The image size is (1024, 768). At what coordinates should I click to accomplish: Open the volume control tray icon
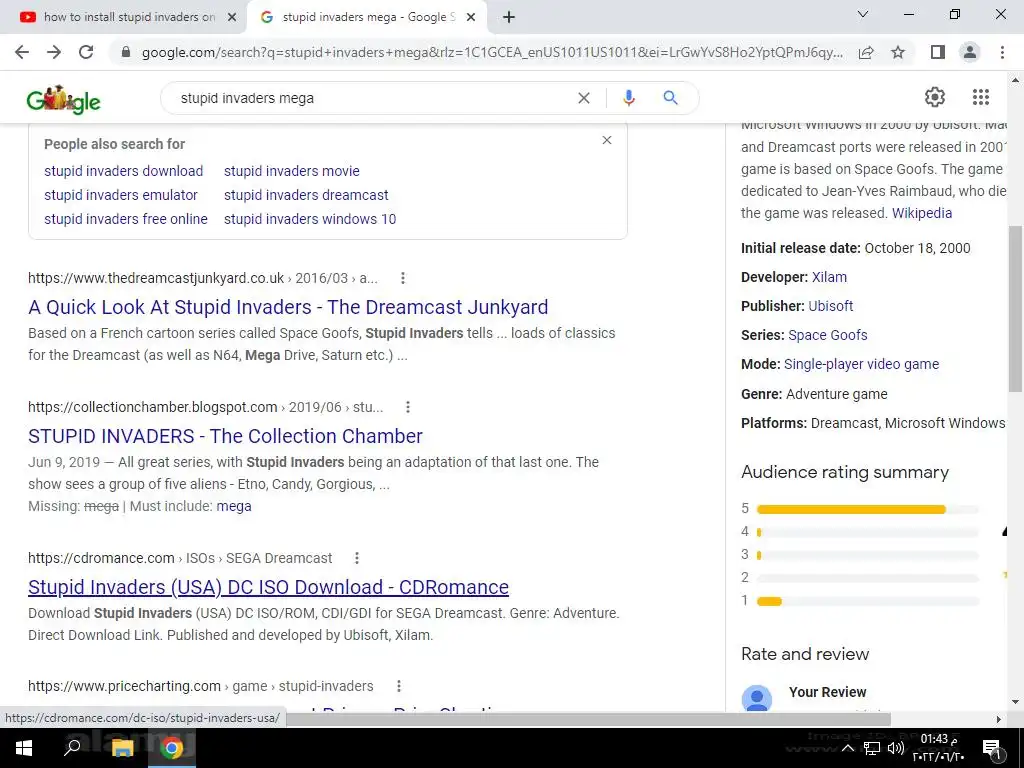coord(896,748)
